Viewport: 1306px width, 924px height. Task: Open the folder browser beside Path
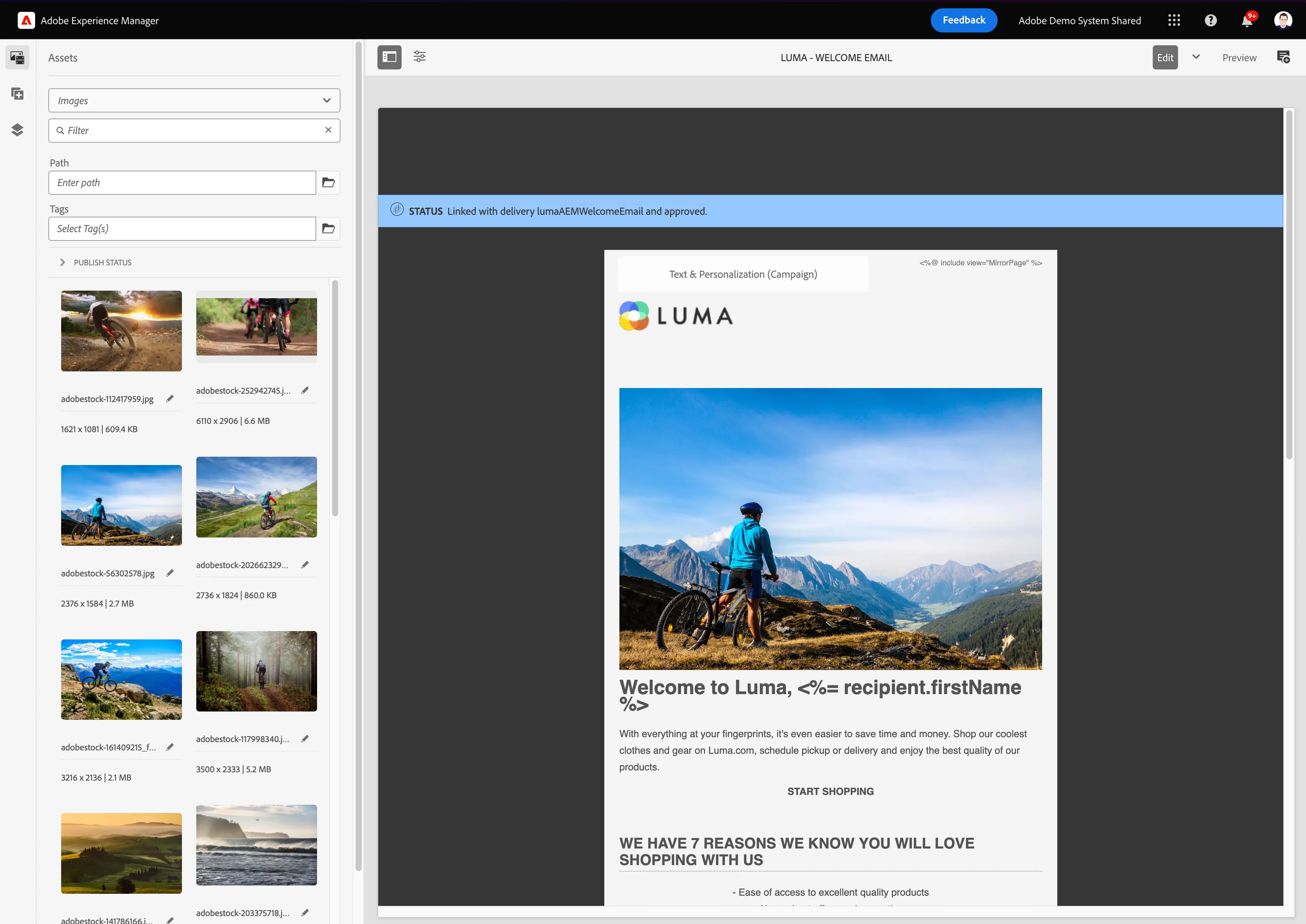328,183
